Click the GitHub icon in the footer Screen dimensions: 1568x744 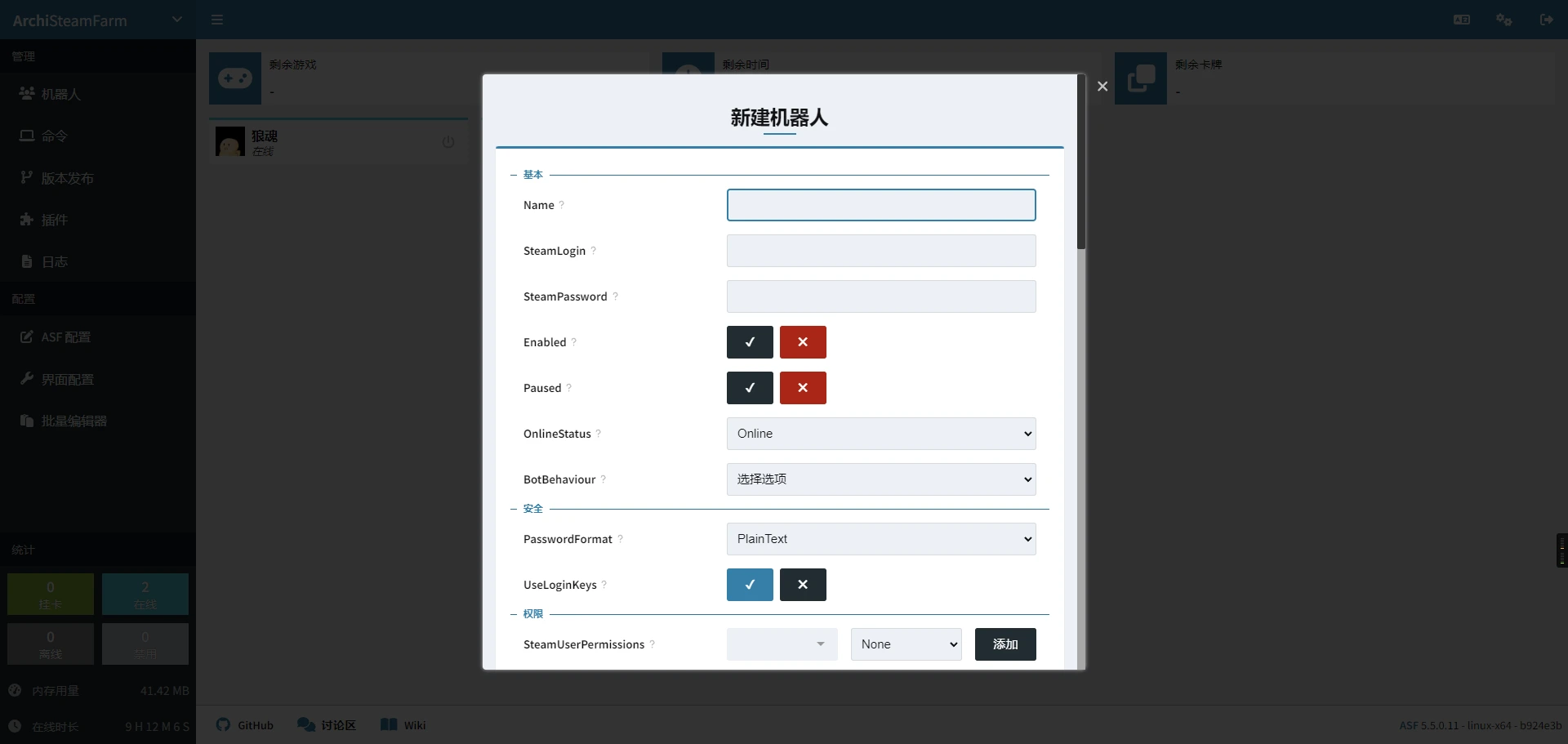(223, 725)
